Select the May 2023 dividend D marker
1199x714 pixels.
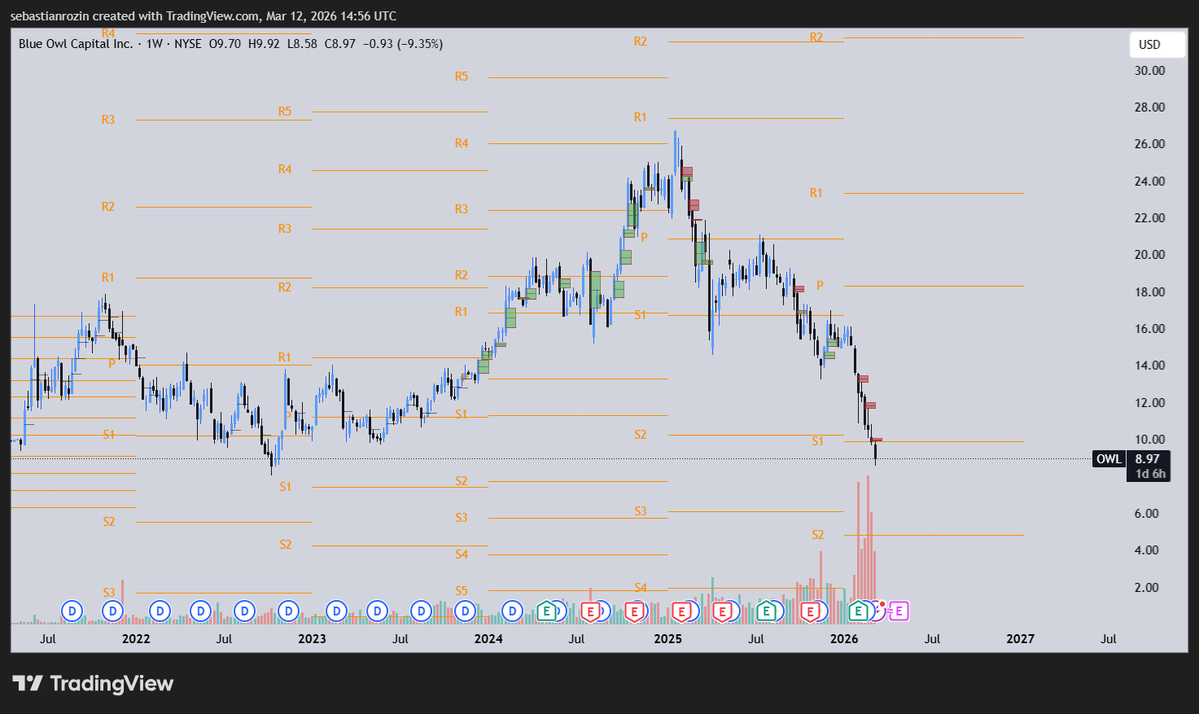[x=377, y=611]
